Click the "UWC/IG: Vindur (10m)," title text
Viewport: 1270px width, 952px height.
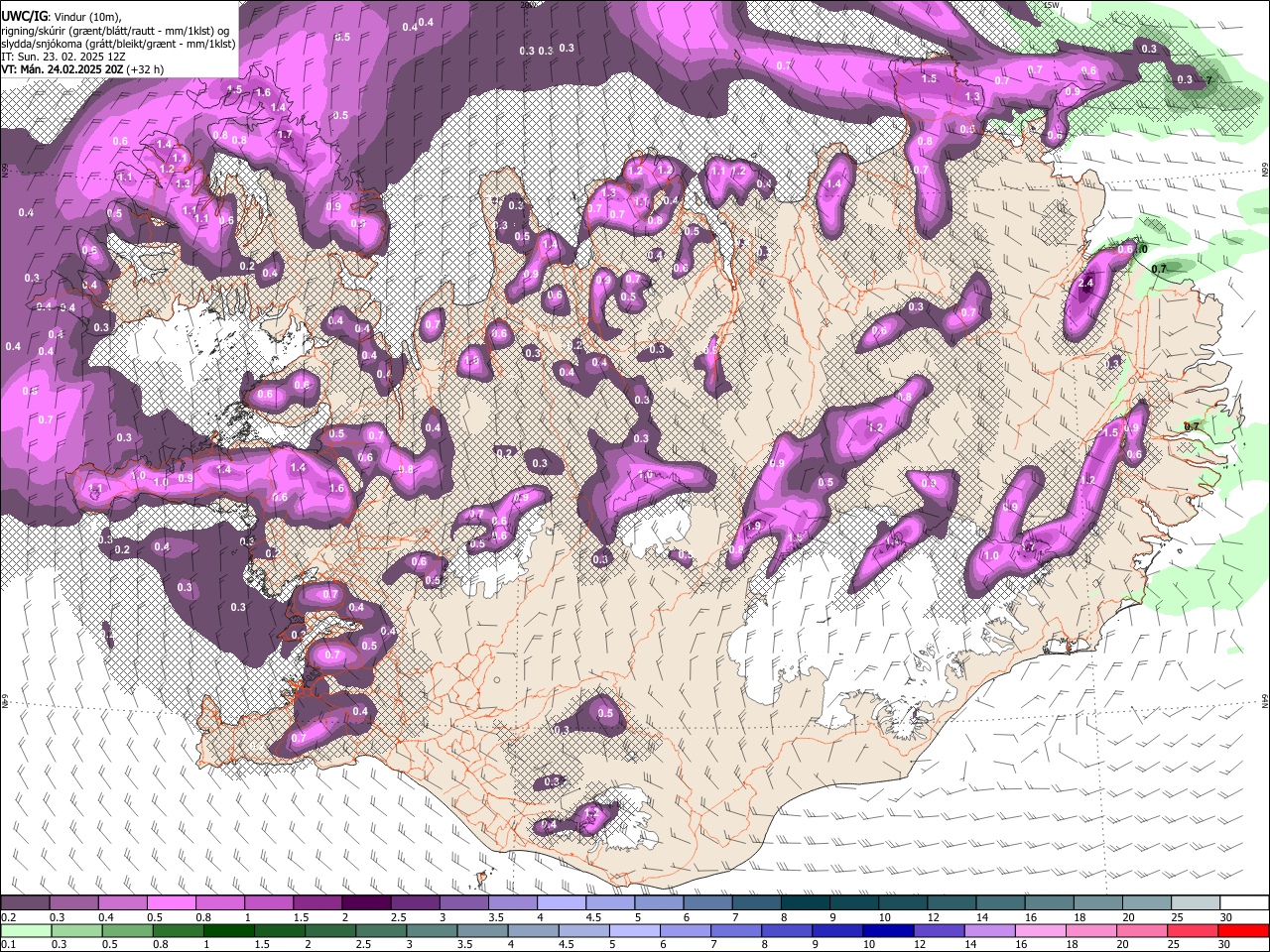[x=60, y=16]
